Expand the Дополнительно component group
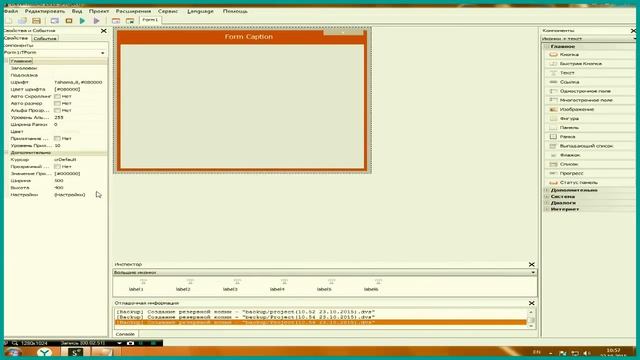The width and height of the screenshot is (640, 360). tap(547, 190)
